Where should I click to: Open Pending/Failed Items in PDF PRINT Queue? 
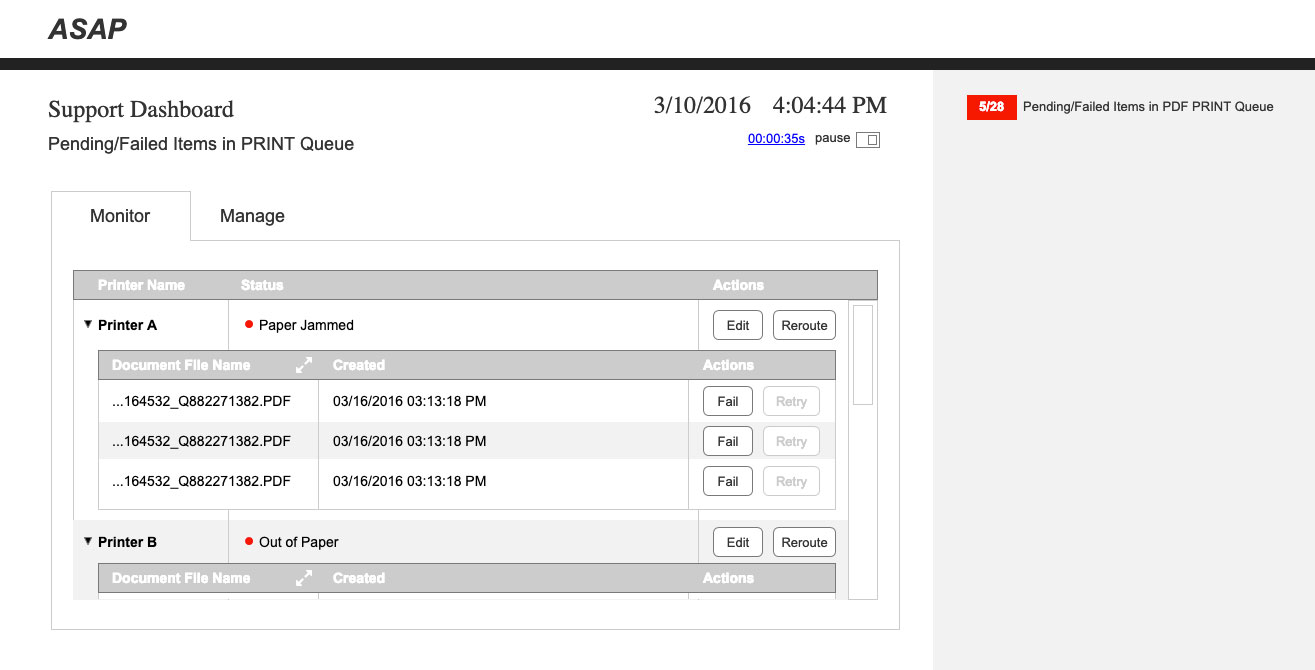click(1148, 107)
